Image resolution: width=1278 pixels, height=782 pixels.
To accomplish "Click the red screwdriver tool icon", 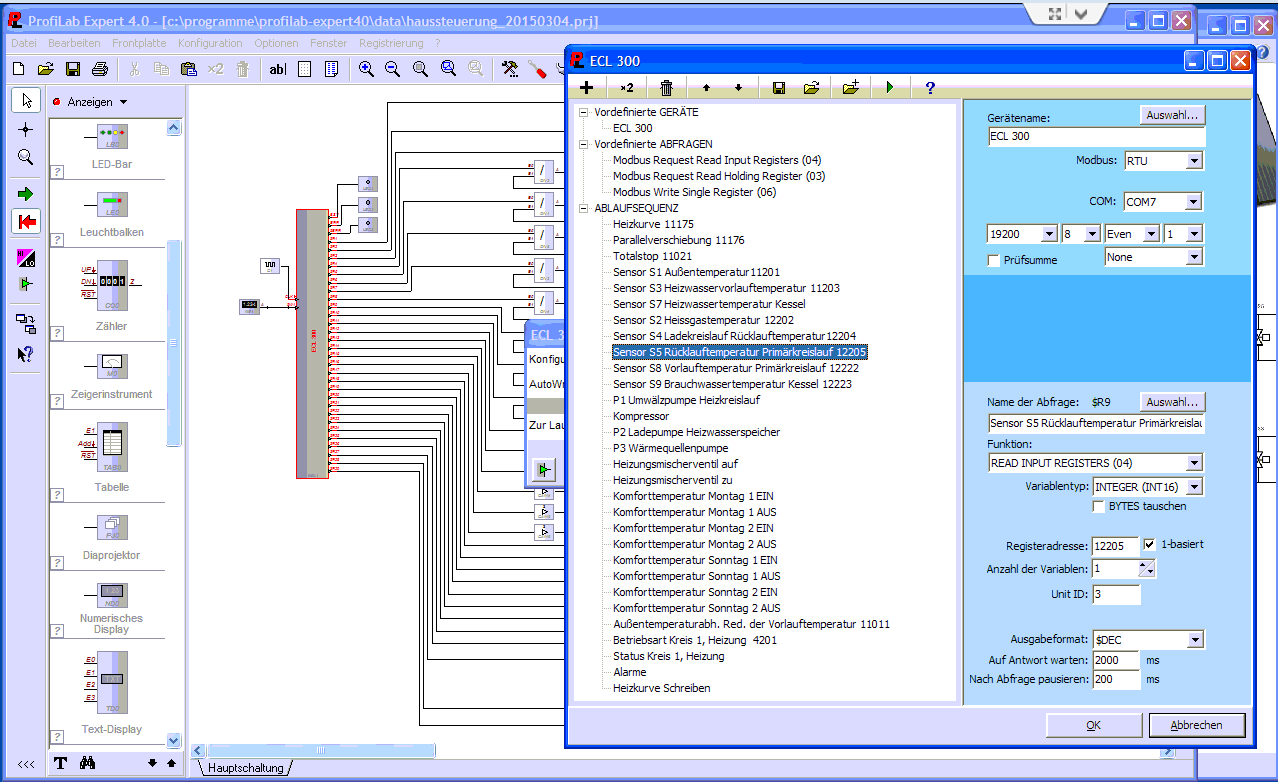I will tap(536, 69).
